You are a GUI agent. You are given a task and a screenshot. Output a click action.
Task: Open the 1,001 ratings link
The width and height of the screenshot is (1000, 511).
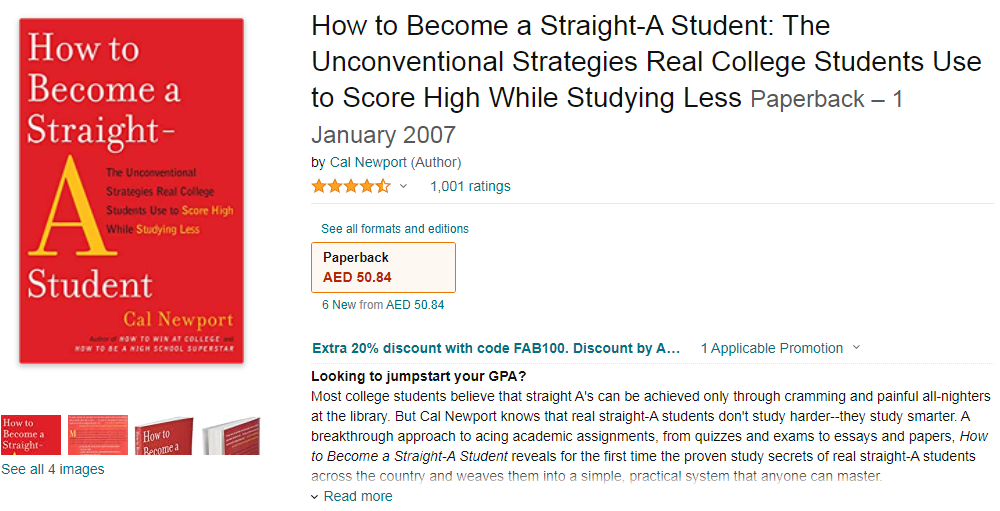(470, 186)
